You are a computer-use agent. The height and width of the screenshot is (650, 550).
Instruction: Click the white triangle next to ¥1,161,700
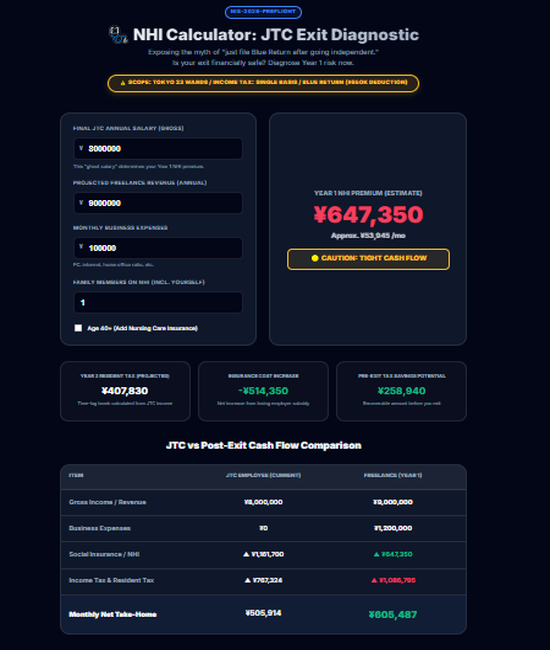(246, 554)
